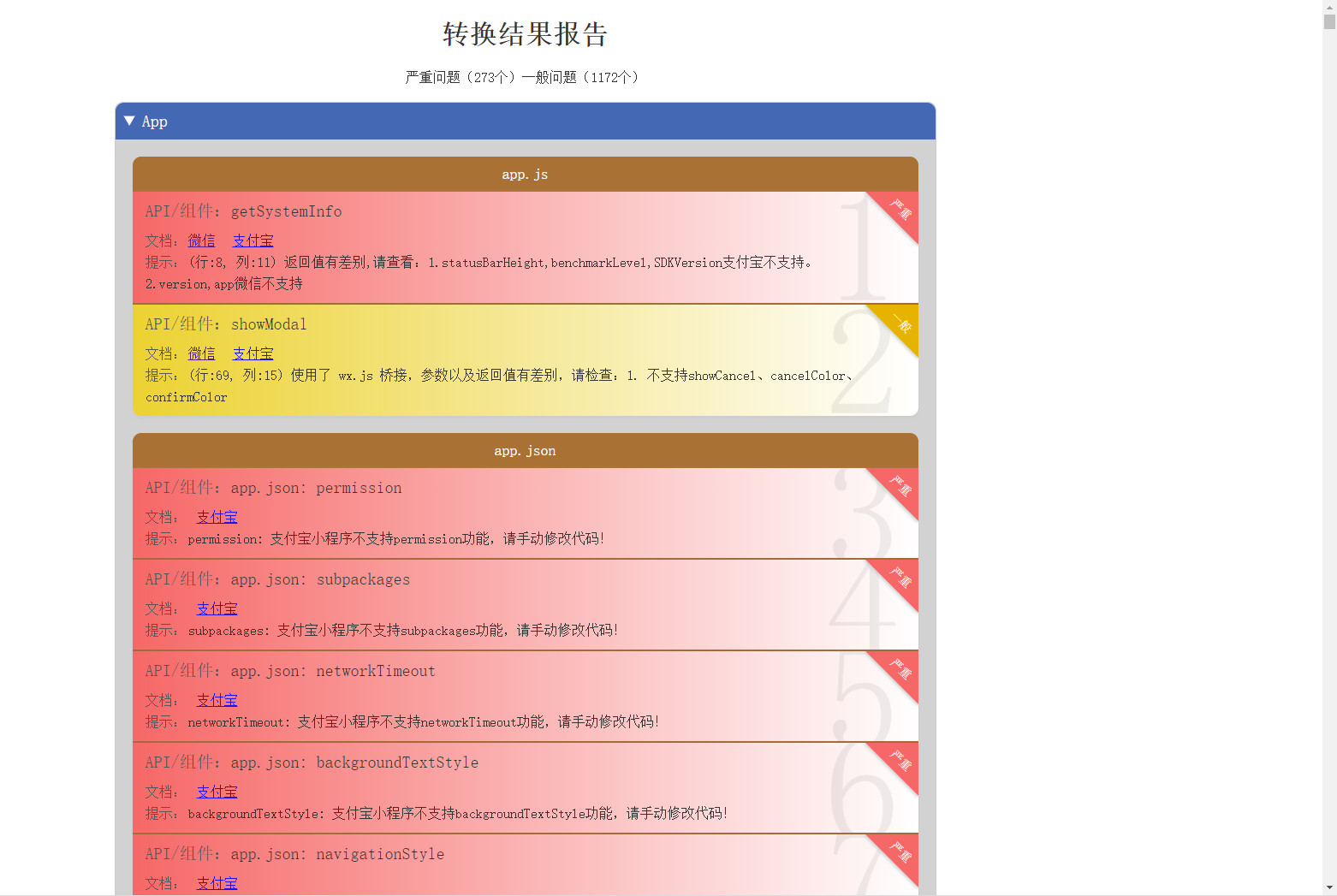
Task: Select the 'app.json: permission' heading
Action: click(x=317, y=488)
